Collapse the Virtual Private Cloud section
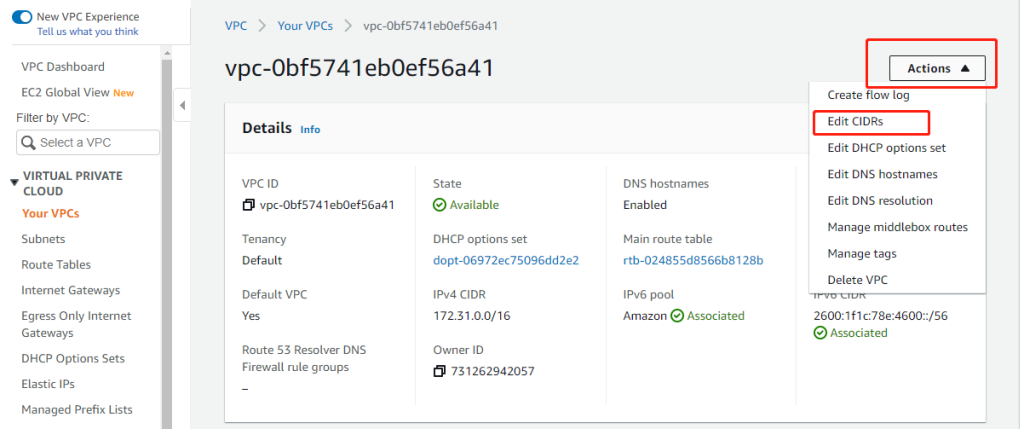 pyautogui.click(x=14, y=182)
